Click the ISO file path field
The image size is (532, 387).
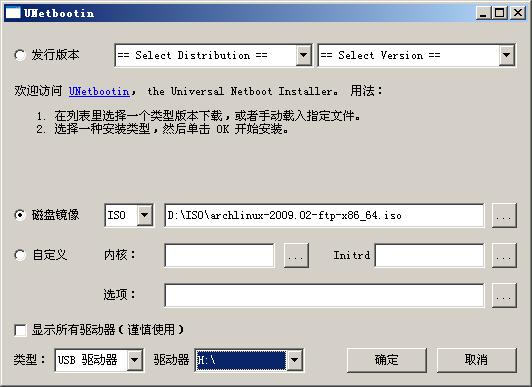click(x=324, y=215)
